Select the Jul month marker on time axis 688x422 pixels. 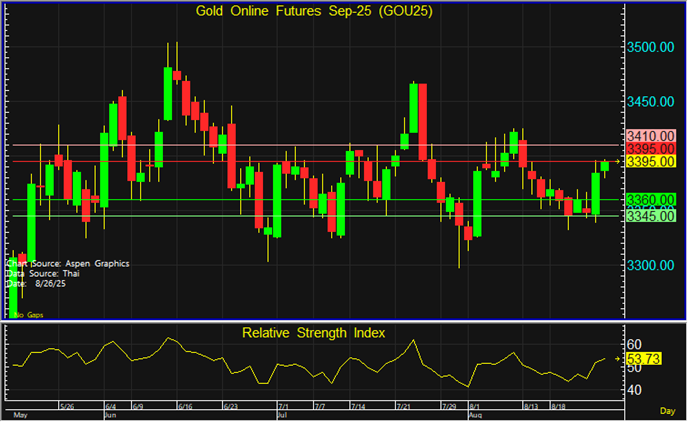[282, 413]
